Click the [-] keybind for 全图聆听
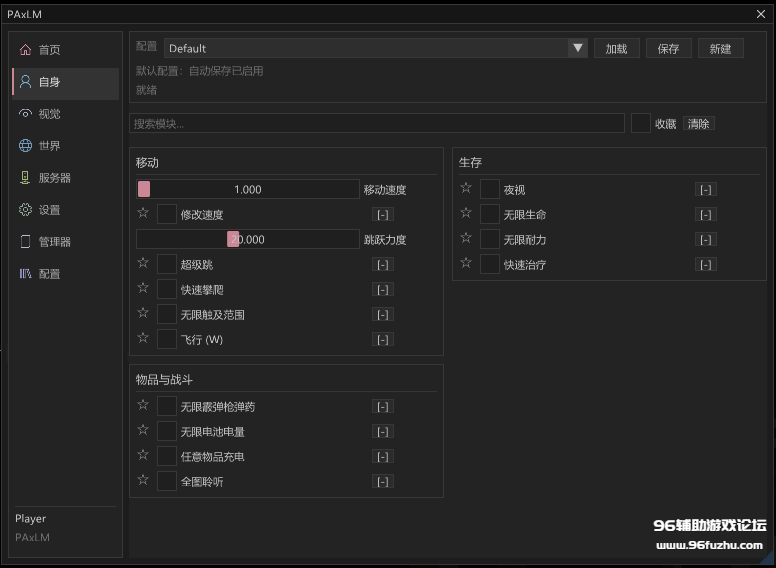Screen dimensions: 776x568 click(383, 481)
